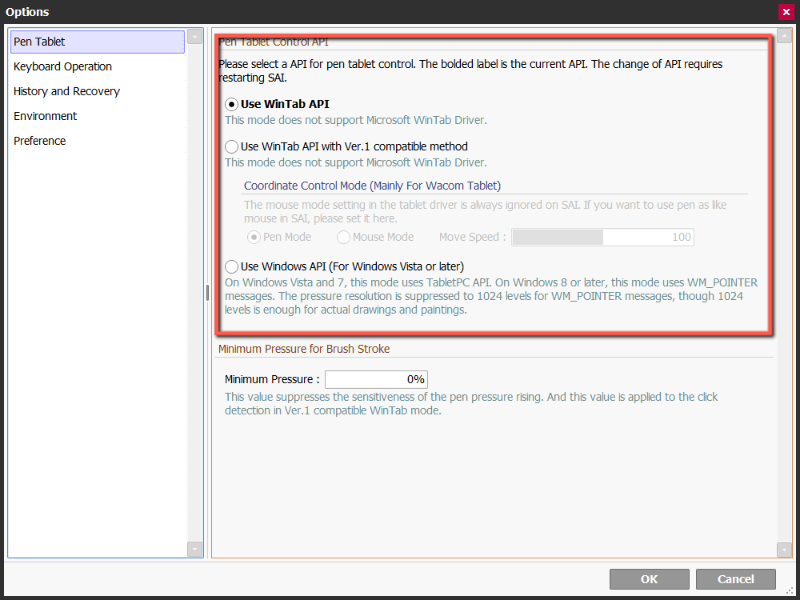Click category list scroll up arrow
Image resolution: width=800 pixels, height=600 pixels.
[194, 37]
